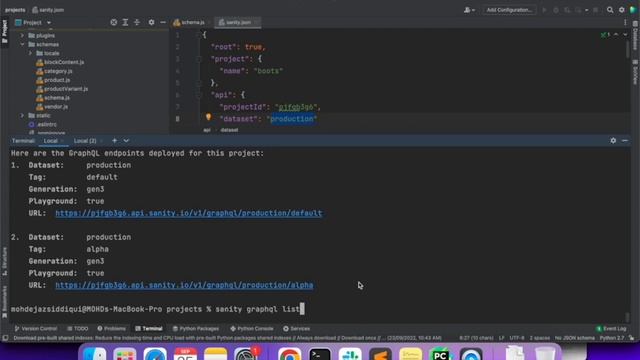Click LF line separator in status bar
Image resolution: width=640 pixels, height=360 pixels.
(x=501, y=338)
